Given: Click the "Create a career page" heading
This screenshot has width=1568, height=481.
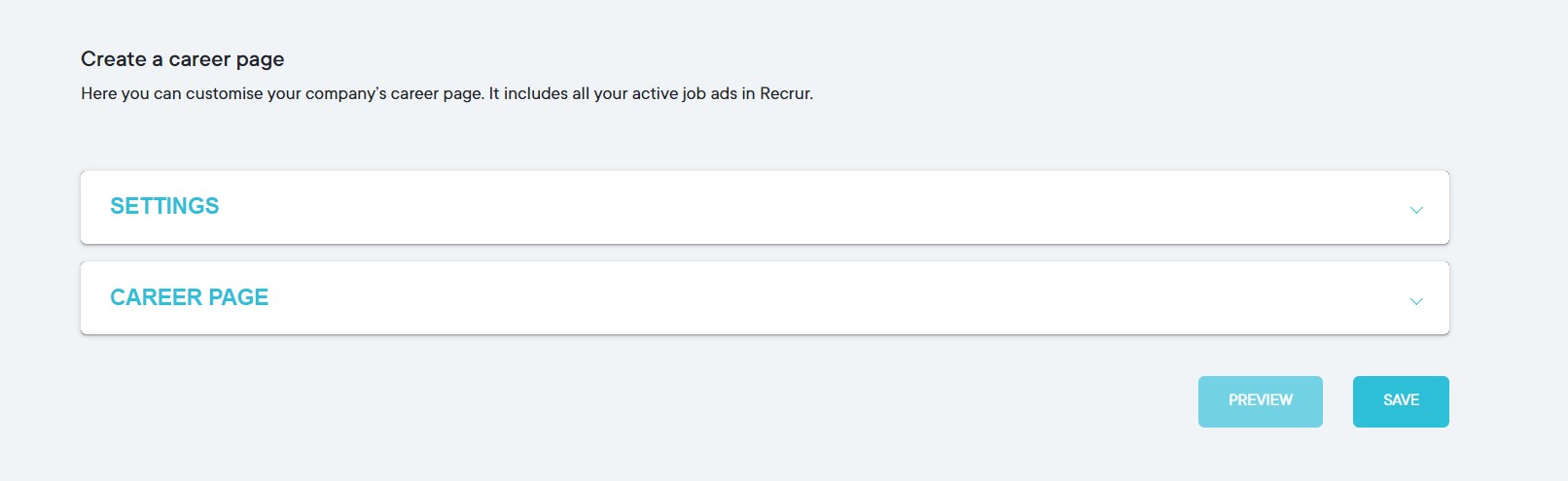Looking at the screenshot, I should (183, 59).
